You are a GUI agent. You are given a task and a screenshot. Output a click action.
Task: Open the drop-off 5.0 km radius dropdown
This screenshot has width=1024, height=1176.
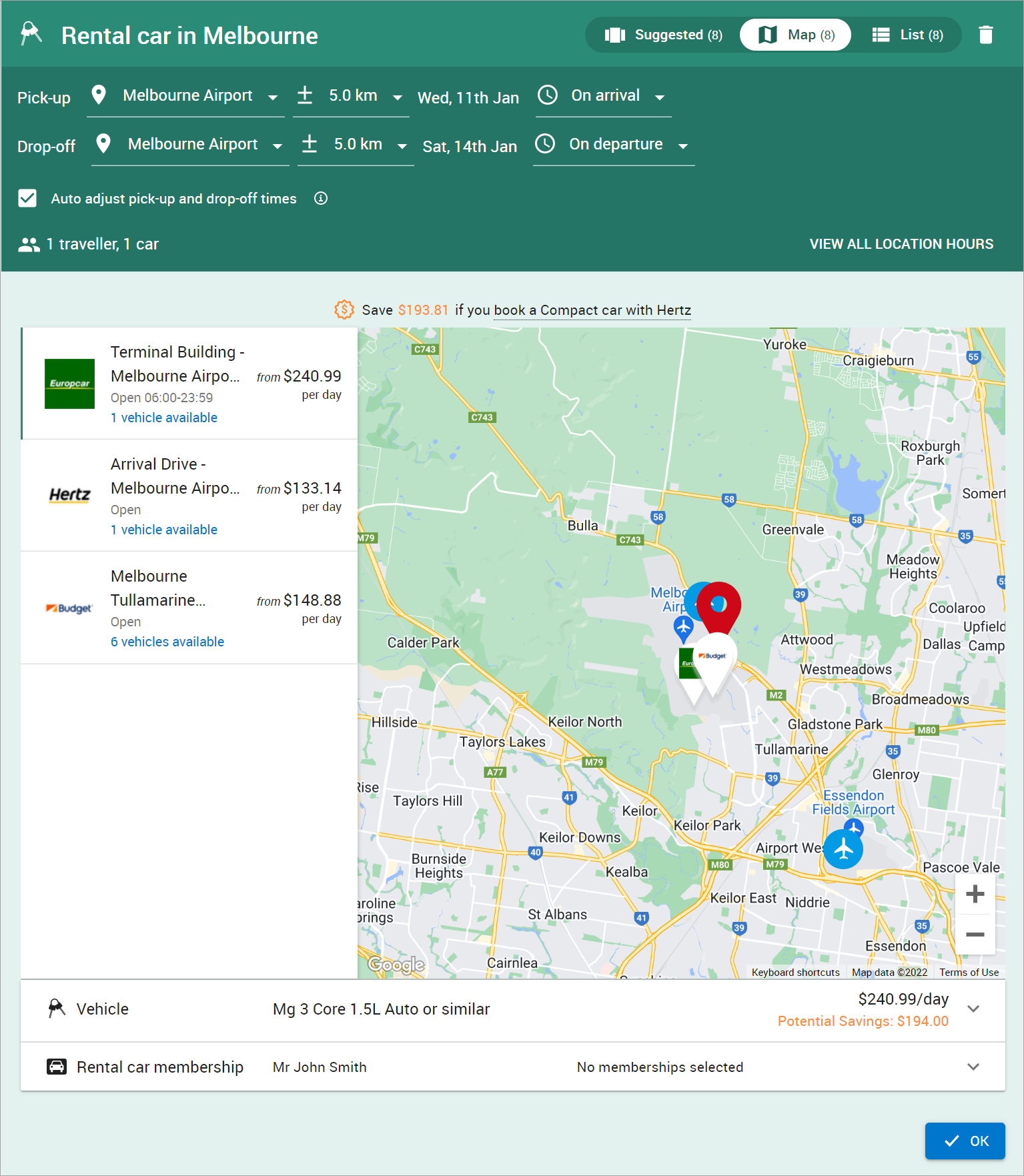356,145
